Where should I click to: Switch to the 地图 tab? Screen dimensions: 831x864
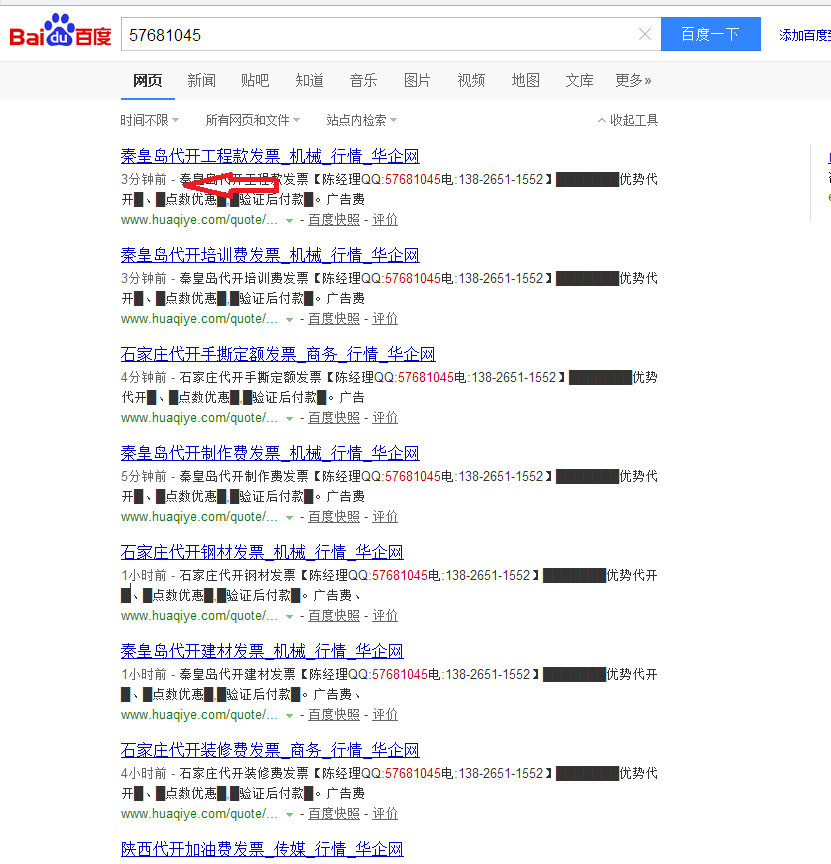[525, 80]
